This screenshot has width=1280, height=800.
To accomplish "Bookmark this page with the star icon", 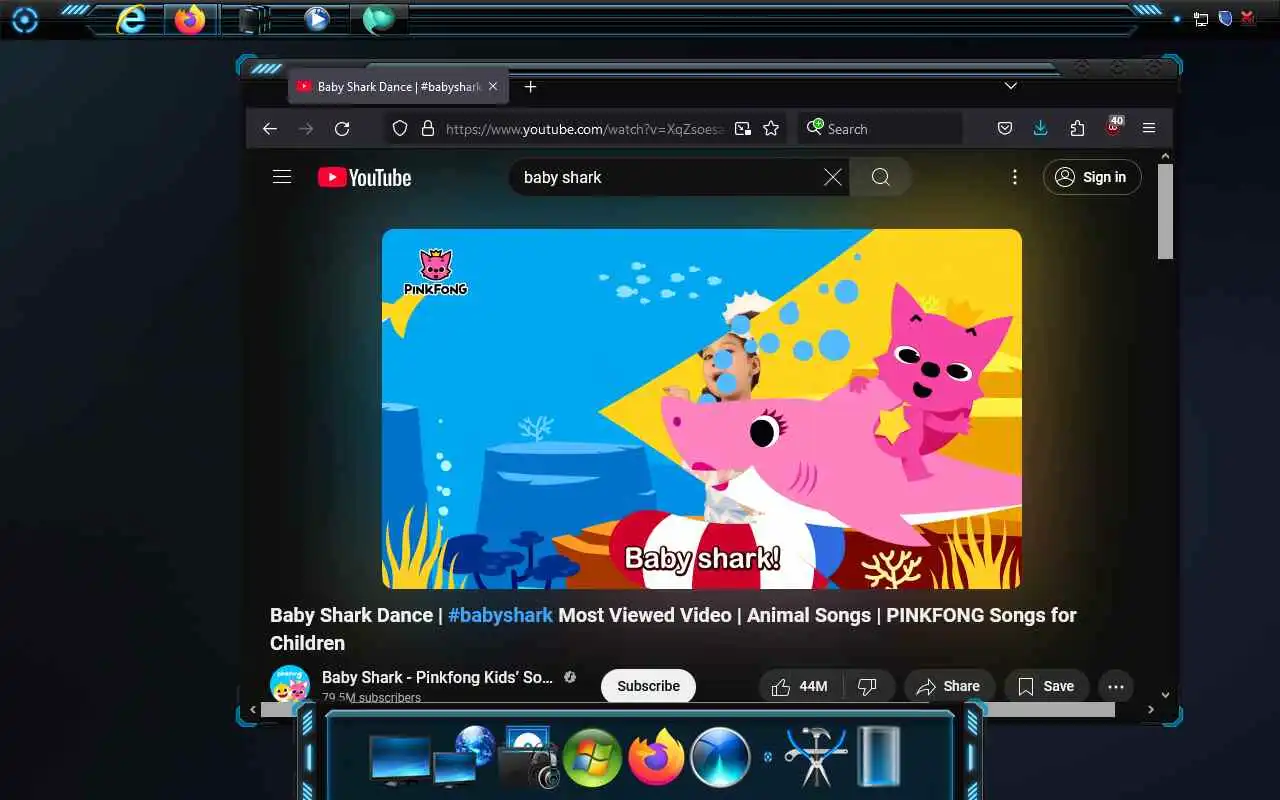I will tap(771, 129).
